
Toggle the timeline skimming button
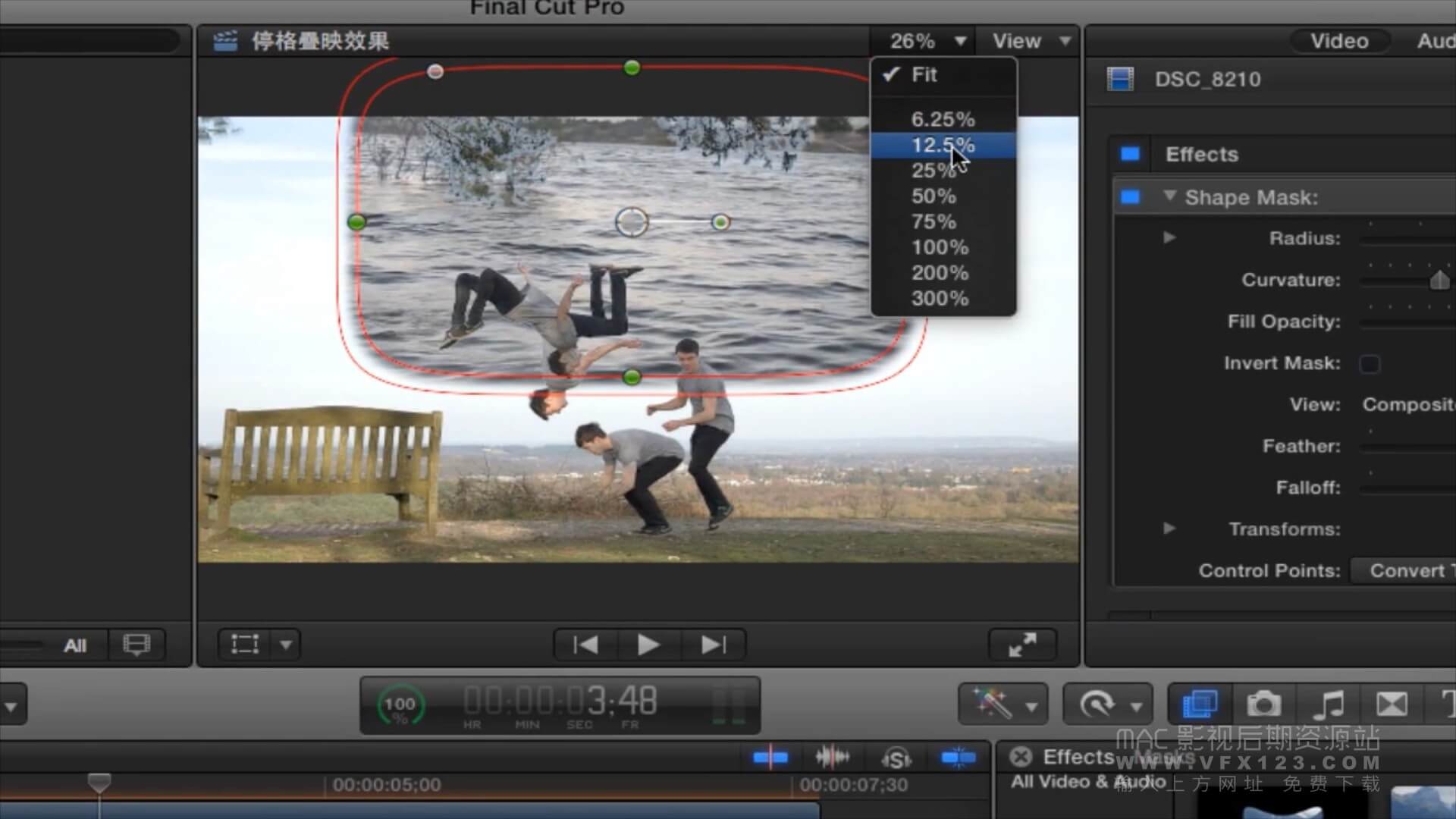pyautogui.click(x=770, y=758)
